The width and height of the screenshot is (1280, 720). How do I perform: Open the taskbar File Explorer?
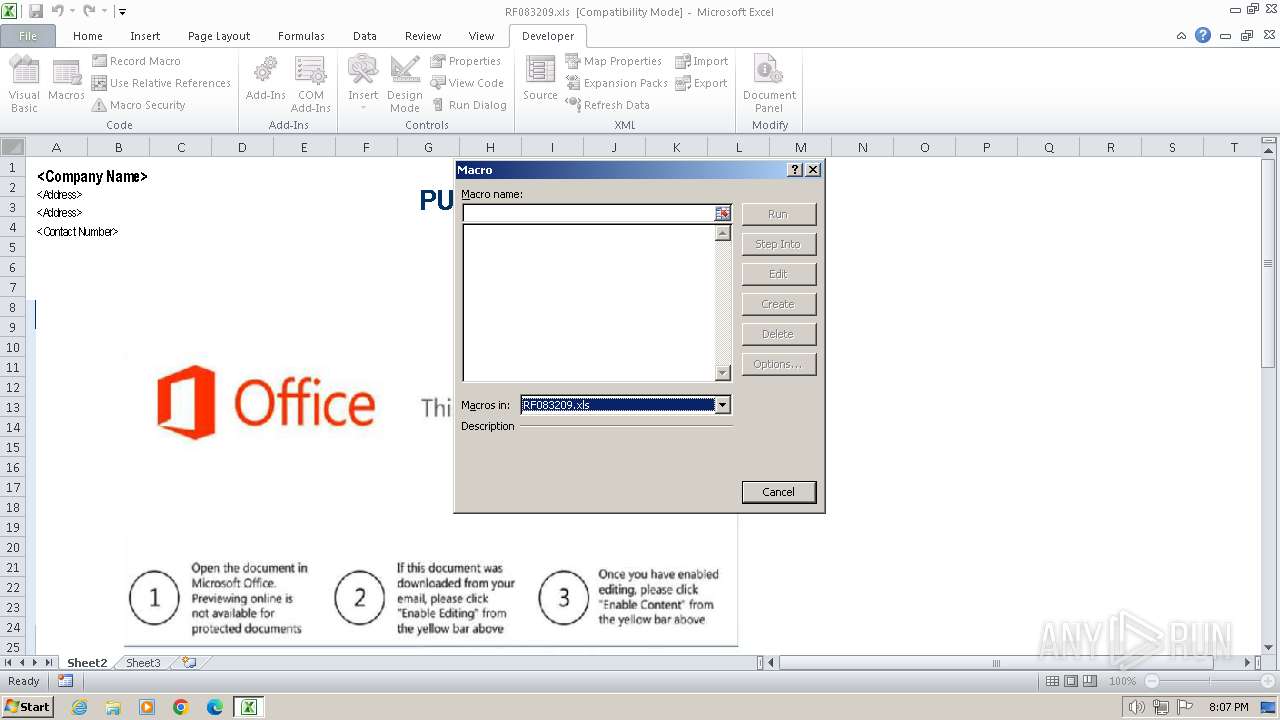point(113,707)
